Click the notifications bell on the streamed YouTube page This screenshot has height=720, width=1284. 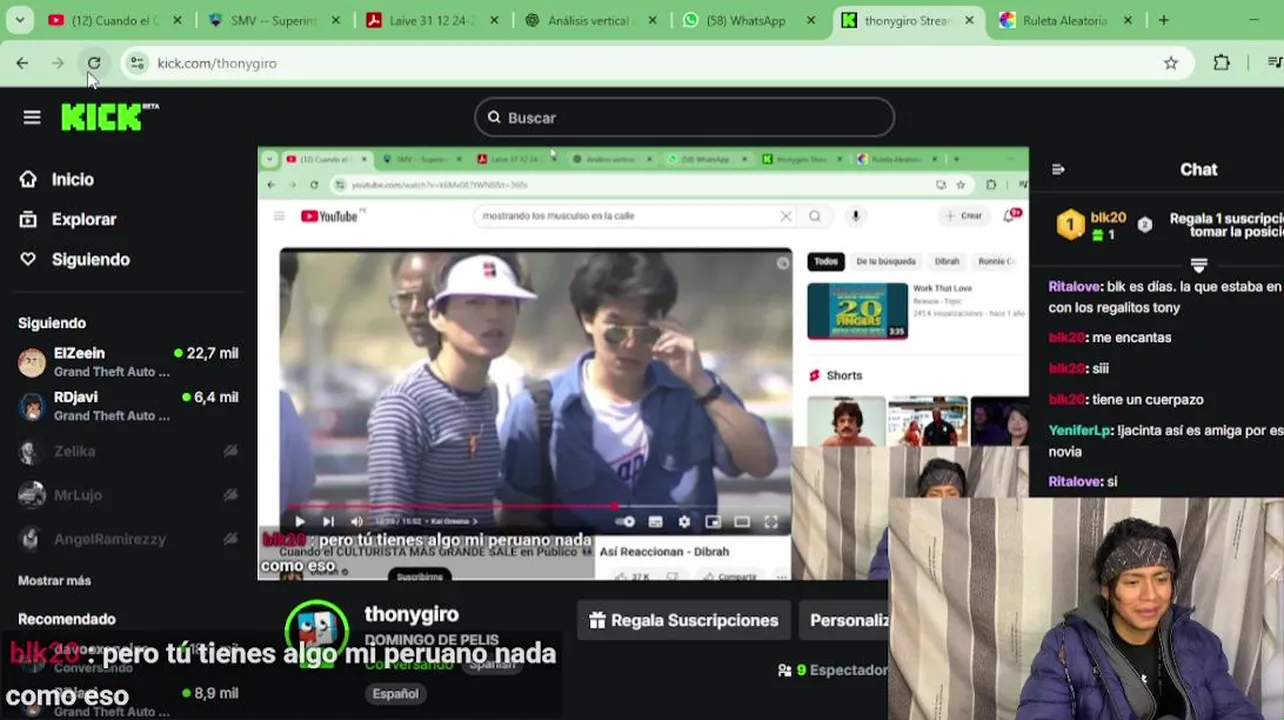pos(1009,216)
